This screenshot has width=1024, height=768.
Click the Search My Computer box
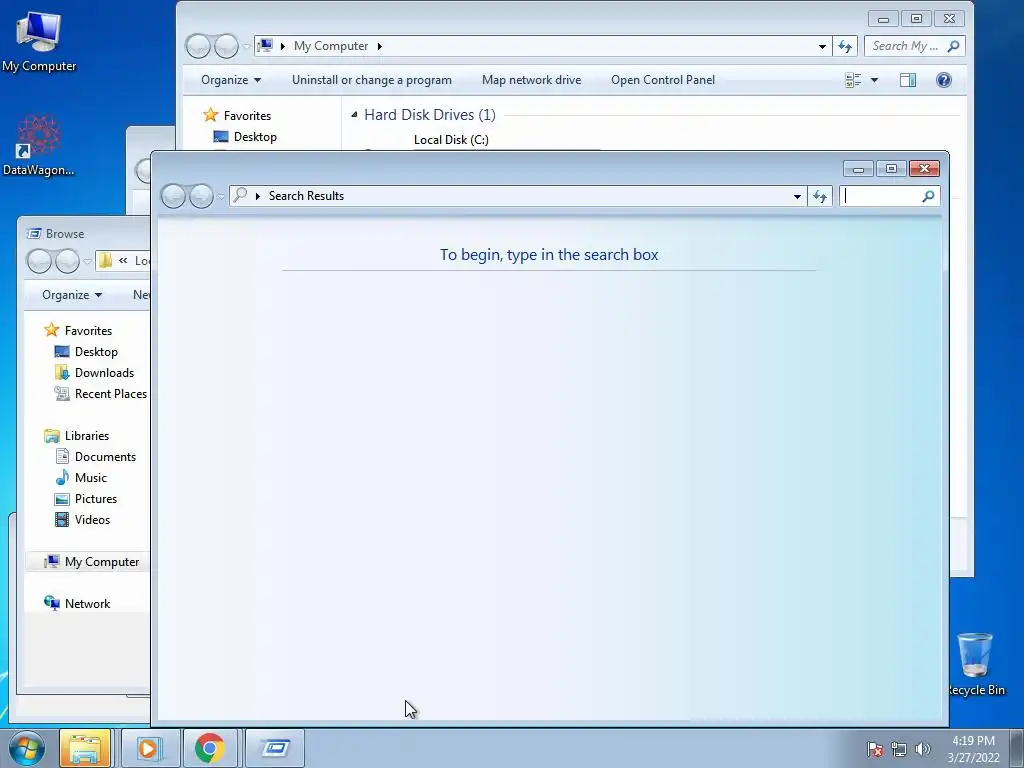[915, 46]
